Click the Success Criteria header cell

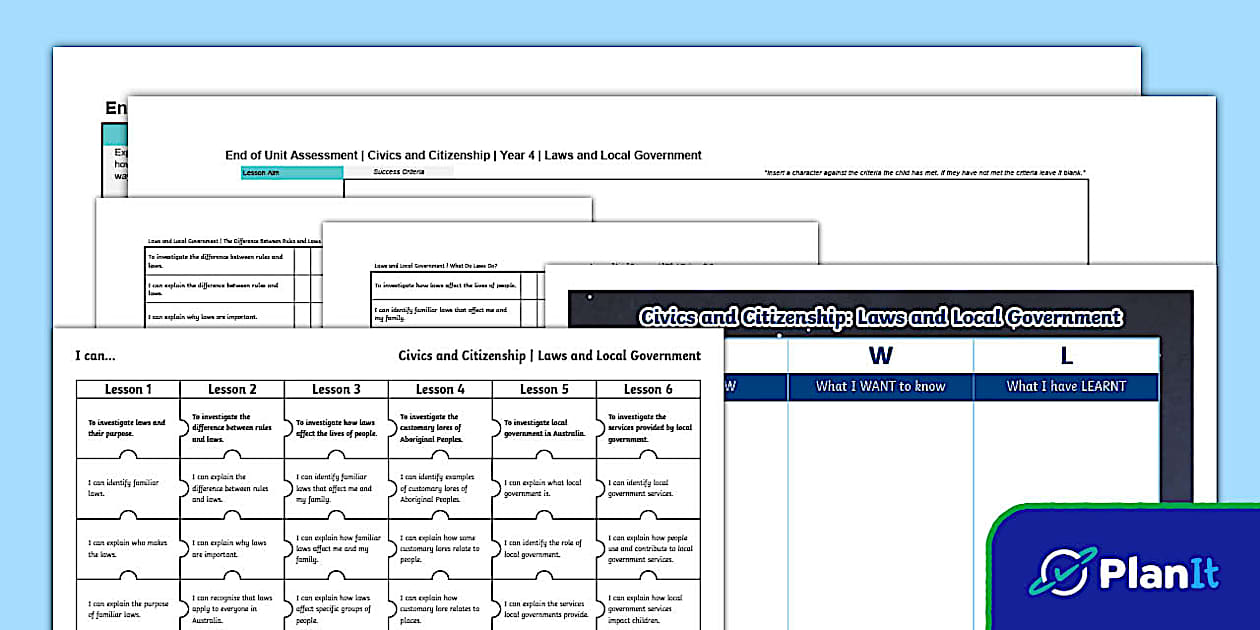[x=398, y=172]
